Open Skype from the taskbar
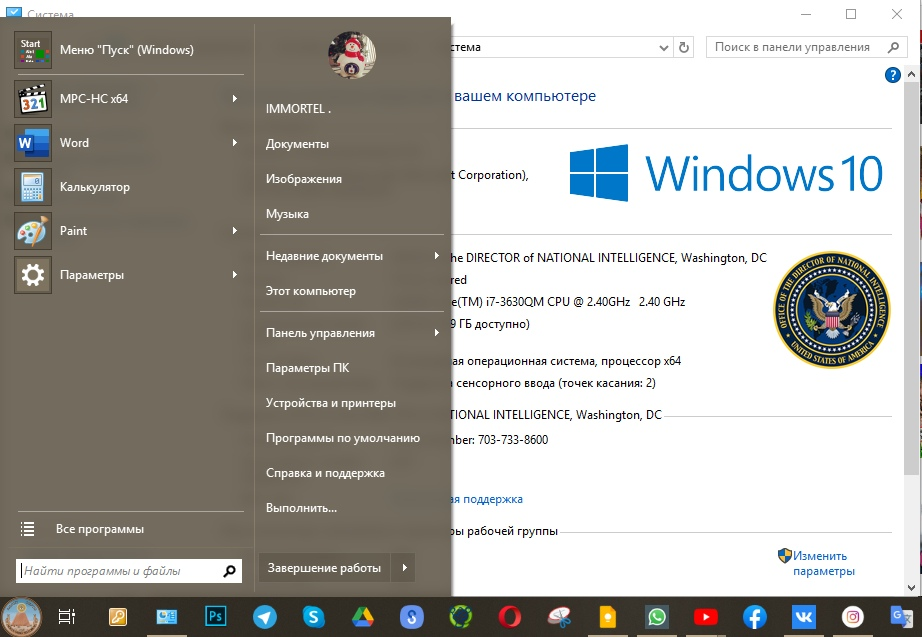Image resolution: width=922 pixels, height=637 pixels. (313, 617)
